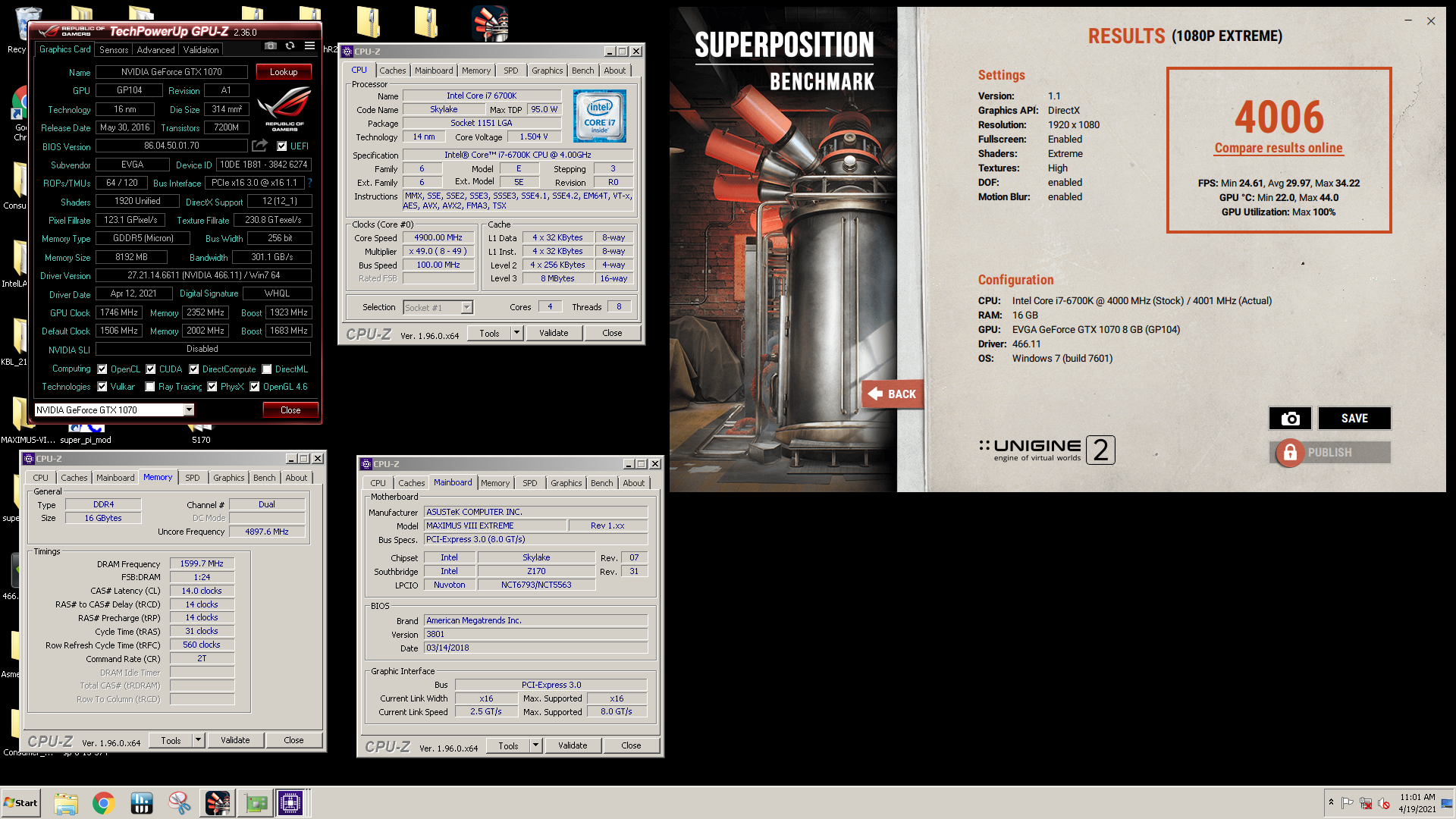Viewport: 1456px width, 819px height.
Task: Switch to GPU-Z via its taskbar icon
Action: click(x=256, y=803)
